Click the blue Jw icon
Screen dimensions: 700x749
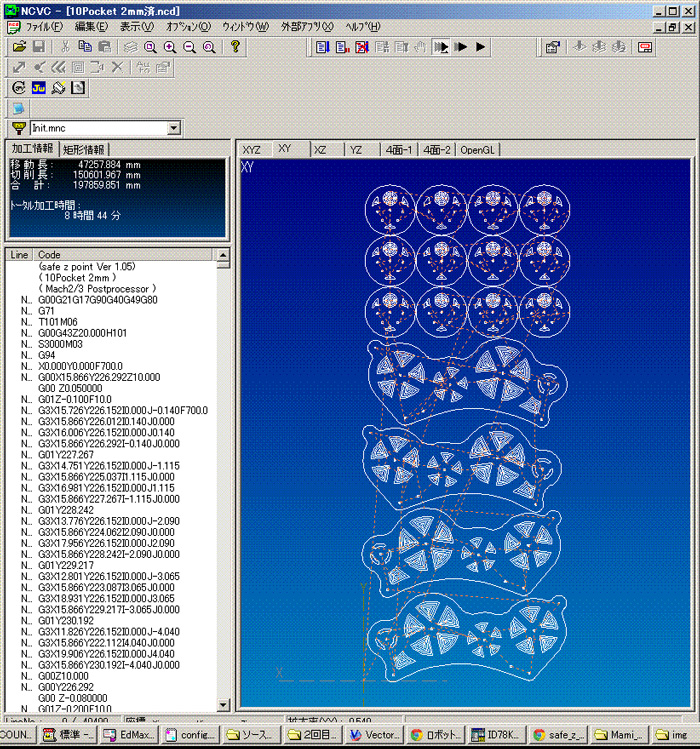39,88
